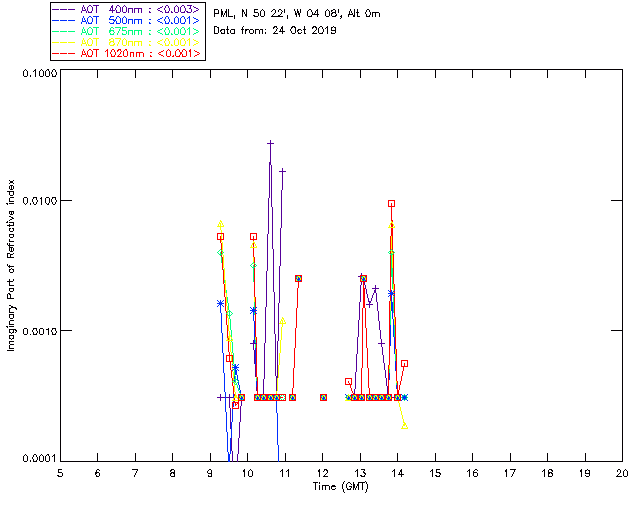Click the lowest yellow triangle marker near 14
The image size is (640, 512).
[405, 426]
